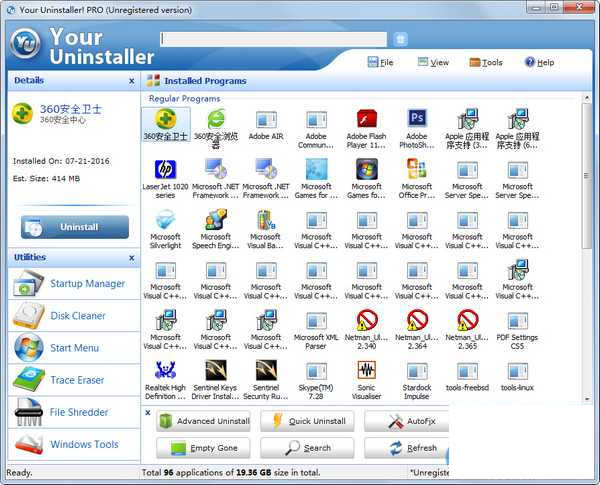The image size is (600, 485).
Task: Open Trace Eraser utility
Action: point(74,380)
